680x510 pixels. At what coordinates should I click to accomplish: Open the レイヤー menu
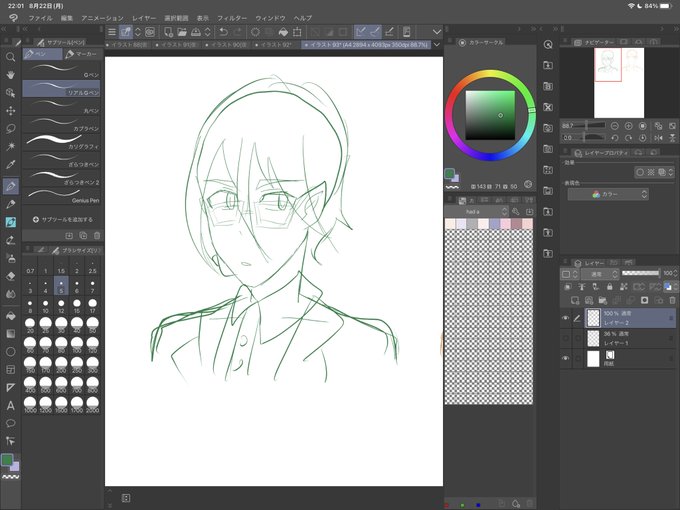144,18
